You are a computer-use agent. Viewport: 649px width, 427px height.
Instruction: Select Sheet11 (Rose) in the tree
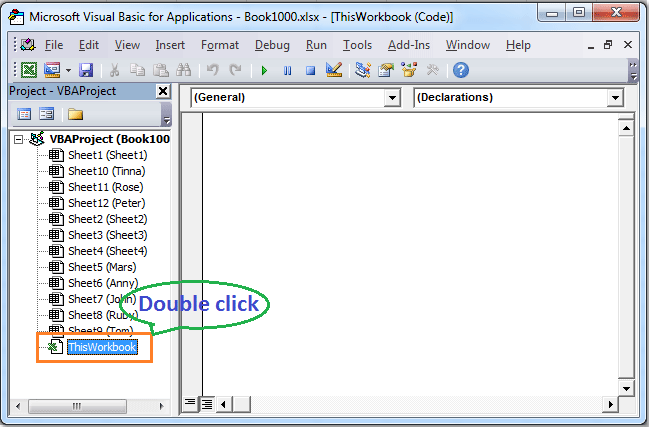106,187
